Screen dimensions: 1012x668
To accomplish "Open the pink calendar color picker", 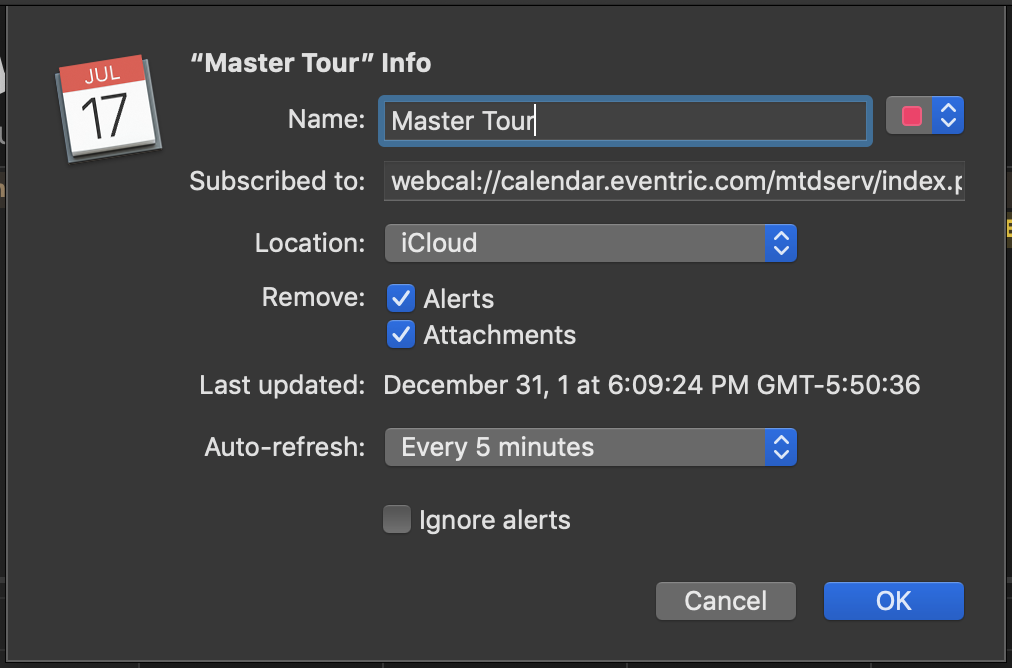I will coord(924,116).
